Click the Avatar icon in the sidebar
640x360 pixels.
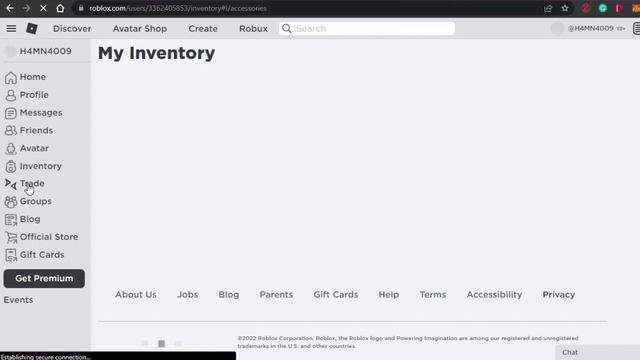(x=11, y=149)
